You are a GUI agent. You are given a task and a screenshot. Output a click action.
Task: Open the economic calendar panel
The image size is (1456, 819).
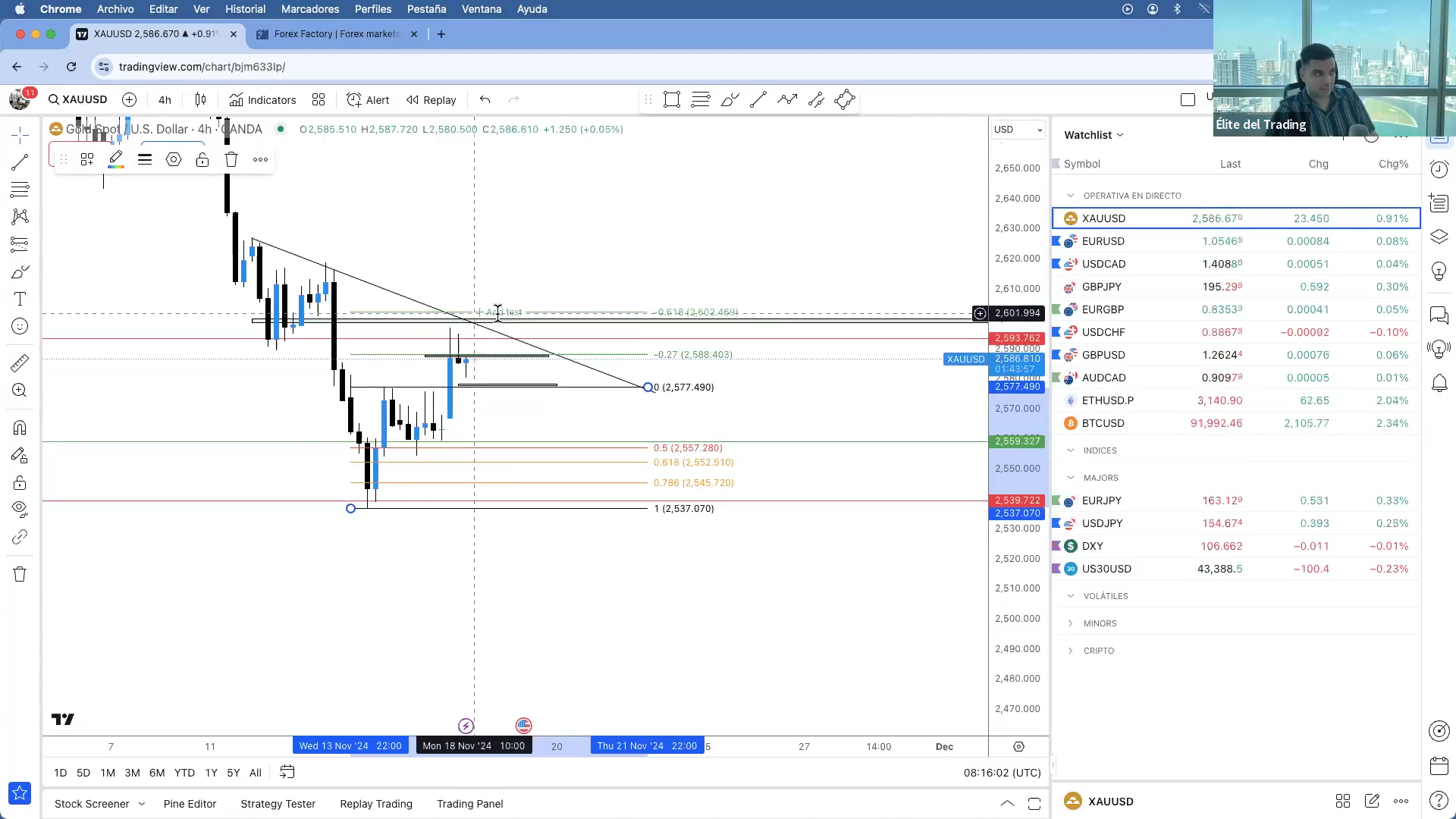click(x=1439, y=766)
